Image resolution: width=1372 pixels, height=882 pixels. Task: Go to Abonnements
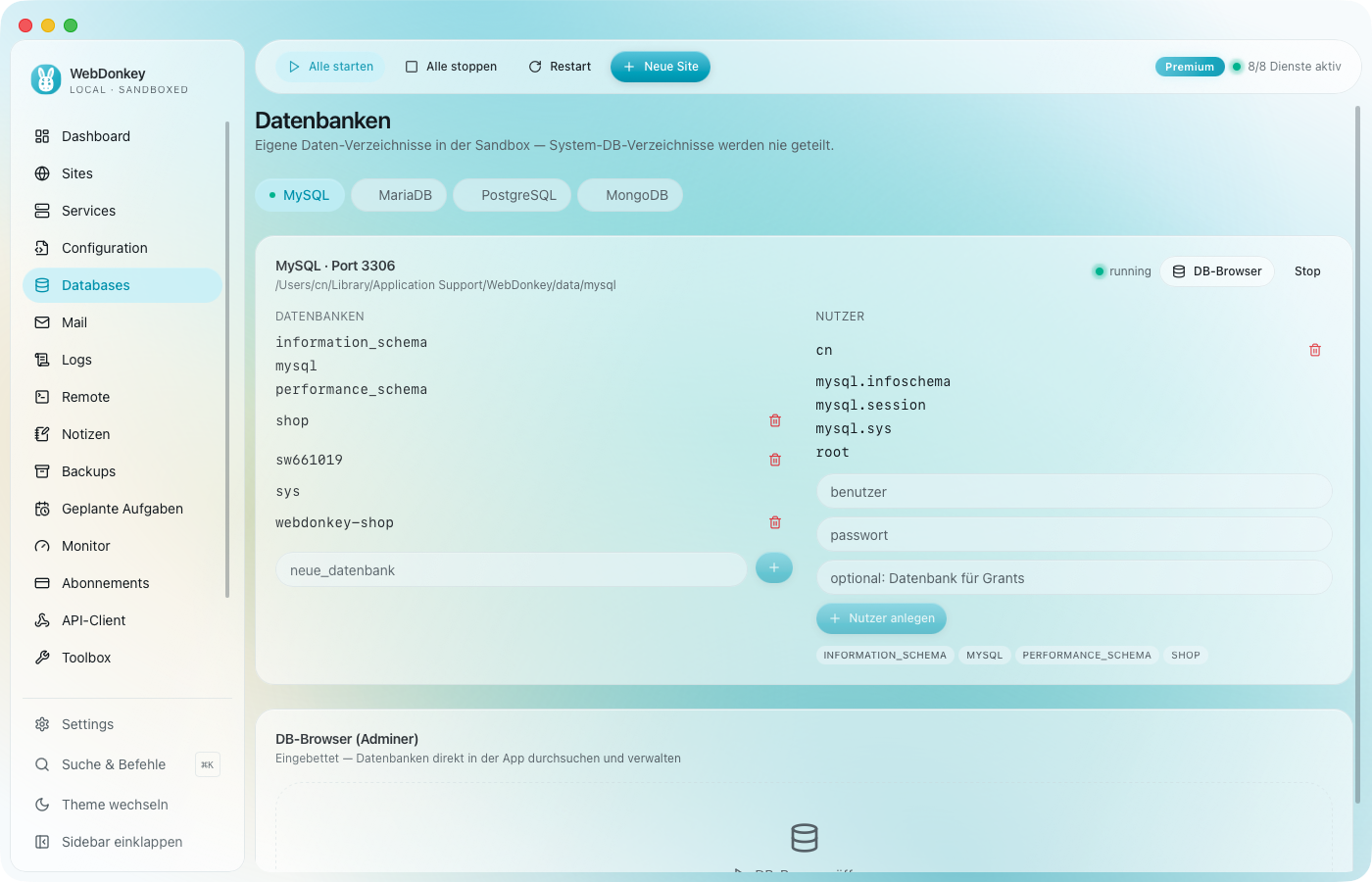123,583
